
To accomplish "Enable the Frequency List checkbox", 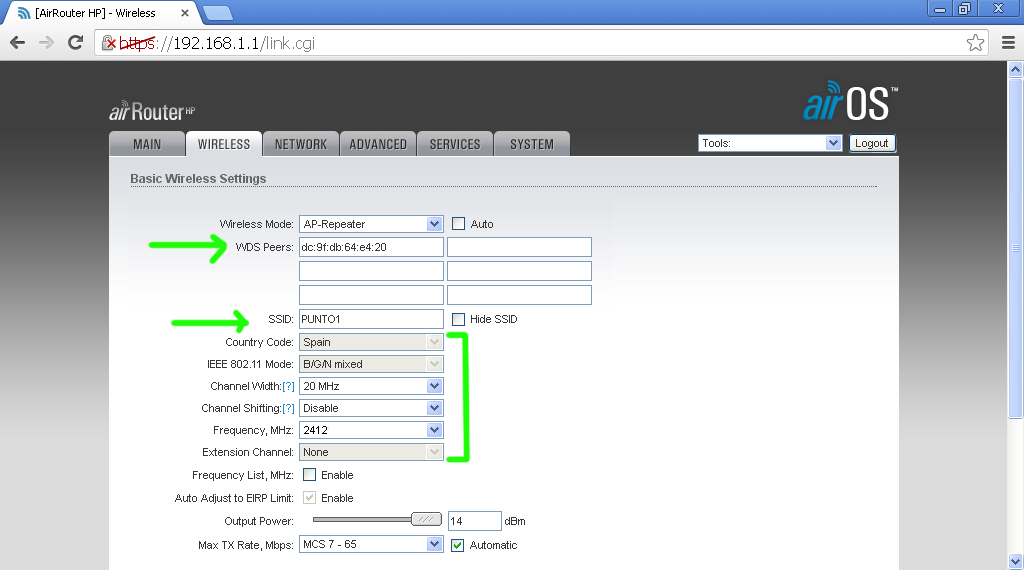I will coord(310,475).
